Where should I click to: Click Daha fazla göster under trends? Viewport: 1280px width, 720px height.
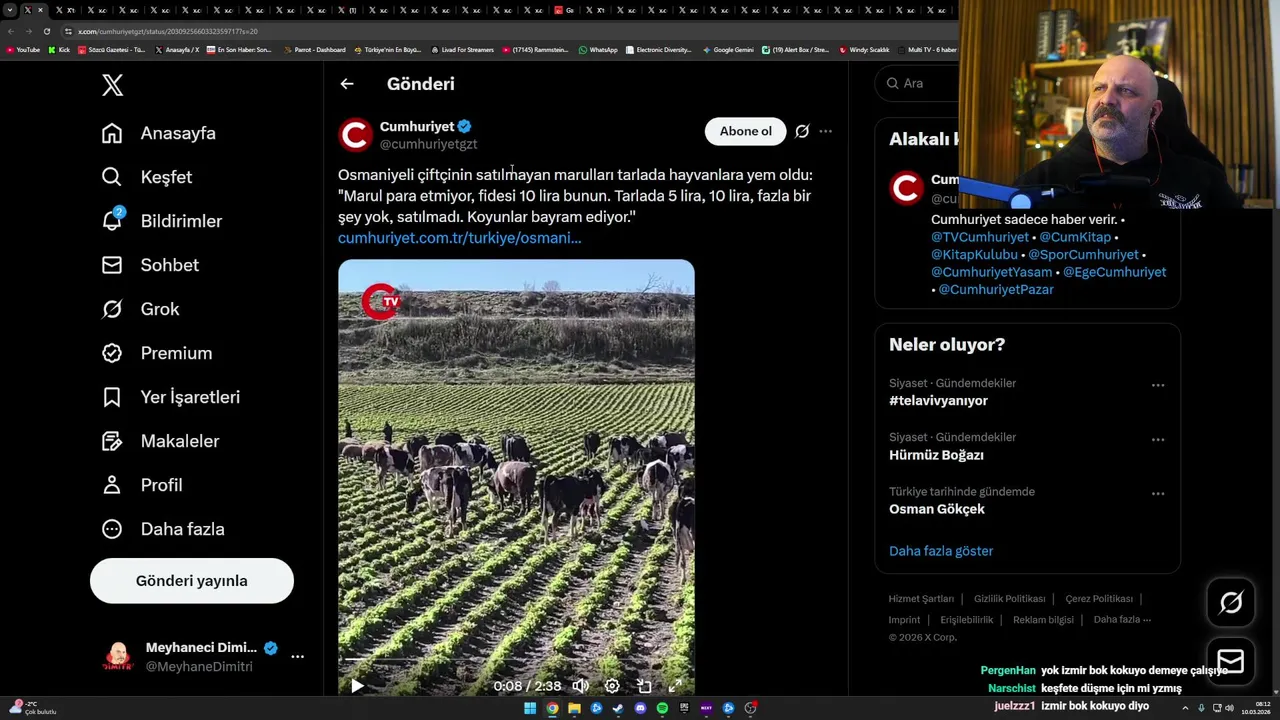coord(941,551)
